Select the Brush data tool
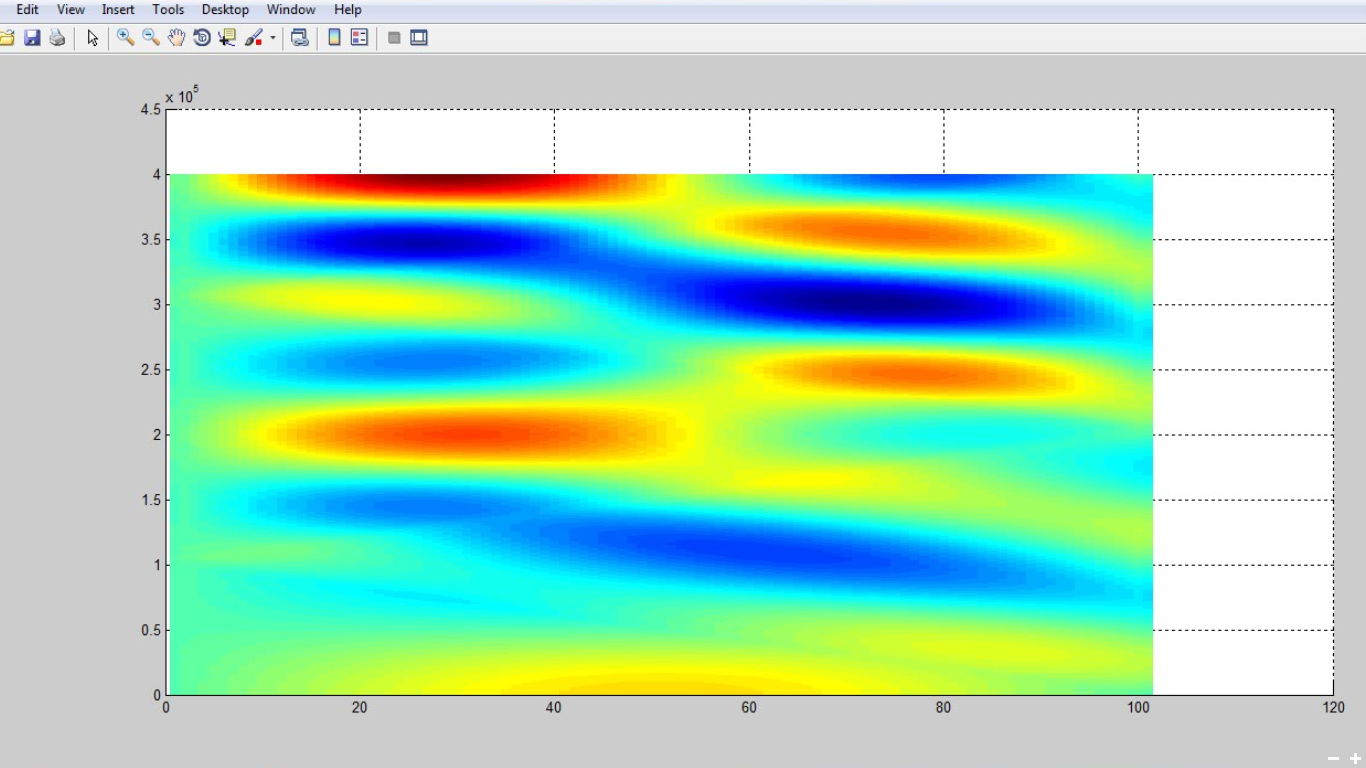Screen dimensions: 1366x768 coord(254,38)
